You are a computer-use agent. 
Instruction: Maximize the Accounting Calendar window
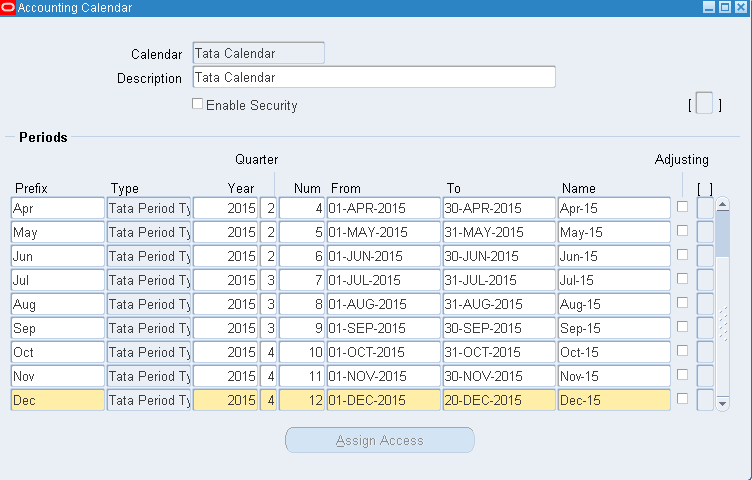[x=724, y=8]
